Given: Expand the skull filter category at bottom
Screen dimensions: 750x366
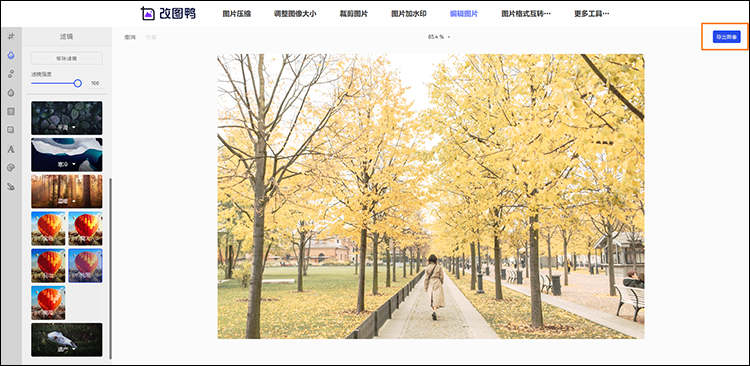Looking at the screenshot, I should point(66,339).
